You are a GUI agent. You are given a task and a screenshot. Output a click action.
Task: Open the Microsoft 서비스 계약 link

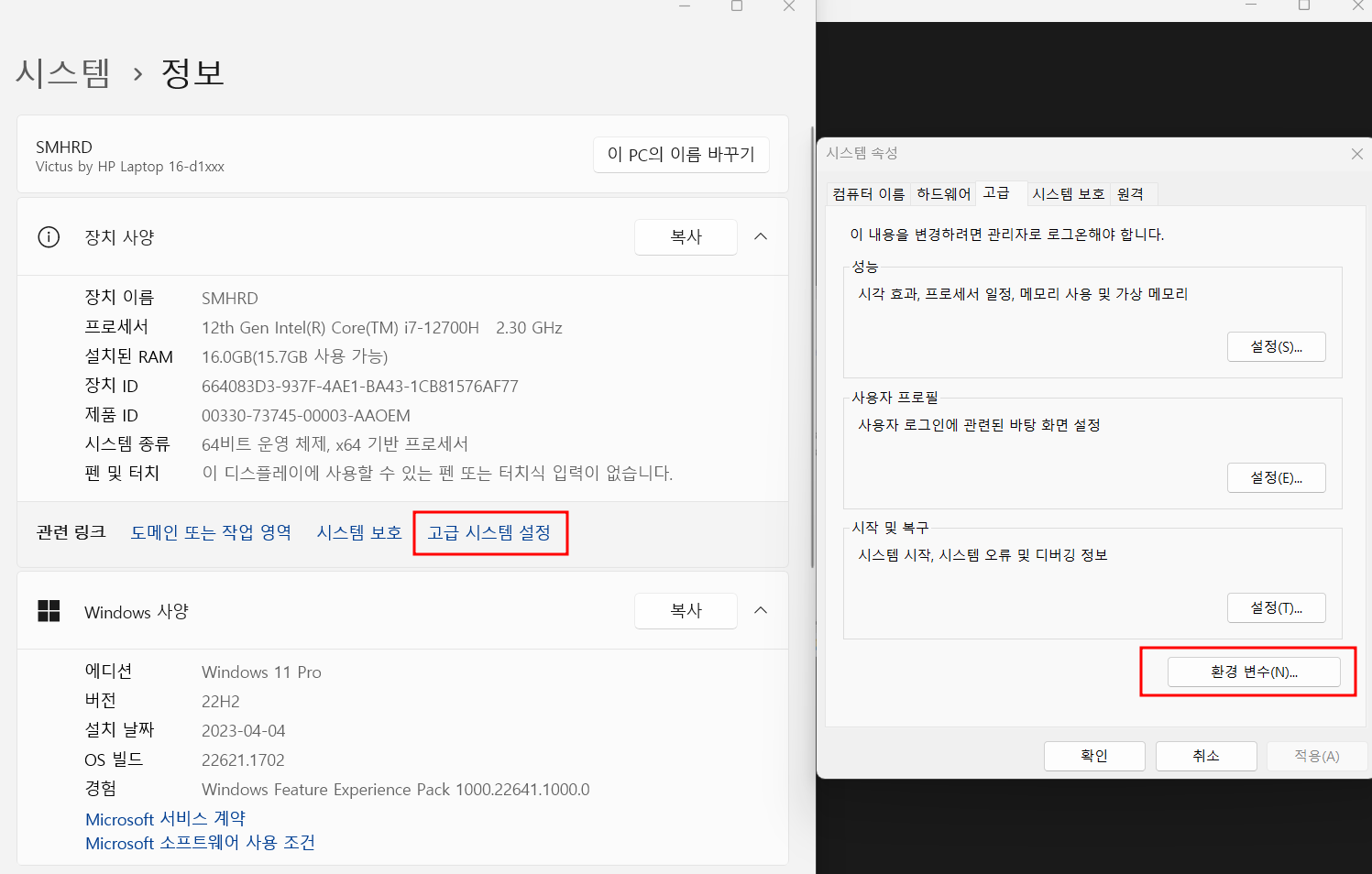point(165,818)
